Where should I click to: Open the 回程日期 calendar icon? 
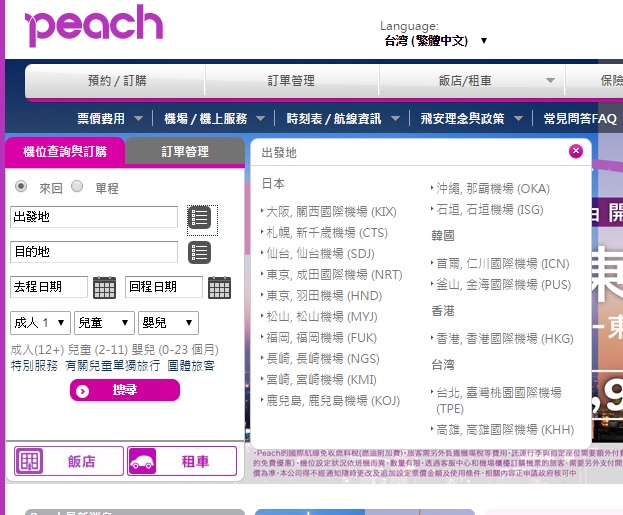[x=219, y=287]
